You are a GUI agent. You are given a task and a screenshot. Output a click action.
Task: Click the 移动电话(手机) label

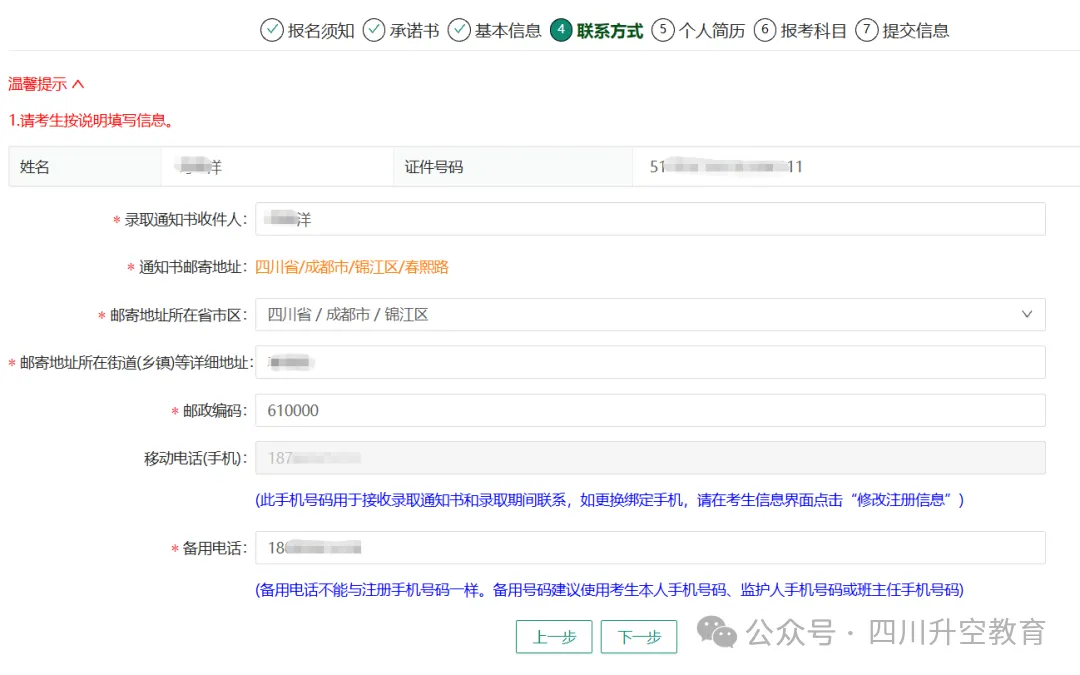pos(196,459)
